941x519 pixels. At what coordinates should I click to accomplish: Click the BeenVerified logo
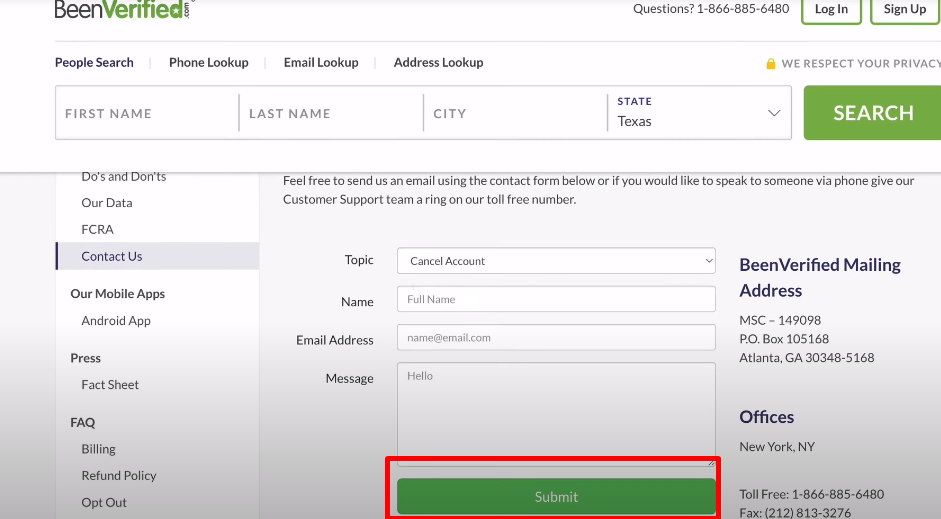point(123,9)
